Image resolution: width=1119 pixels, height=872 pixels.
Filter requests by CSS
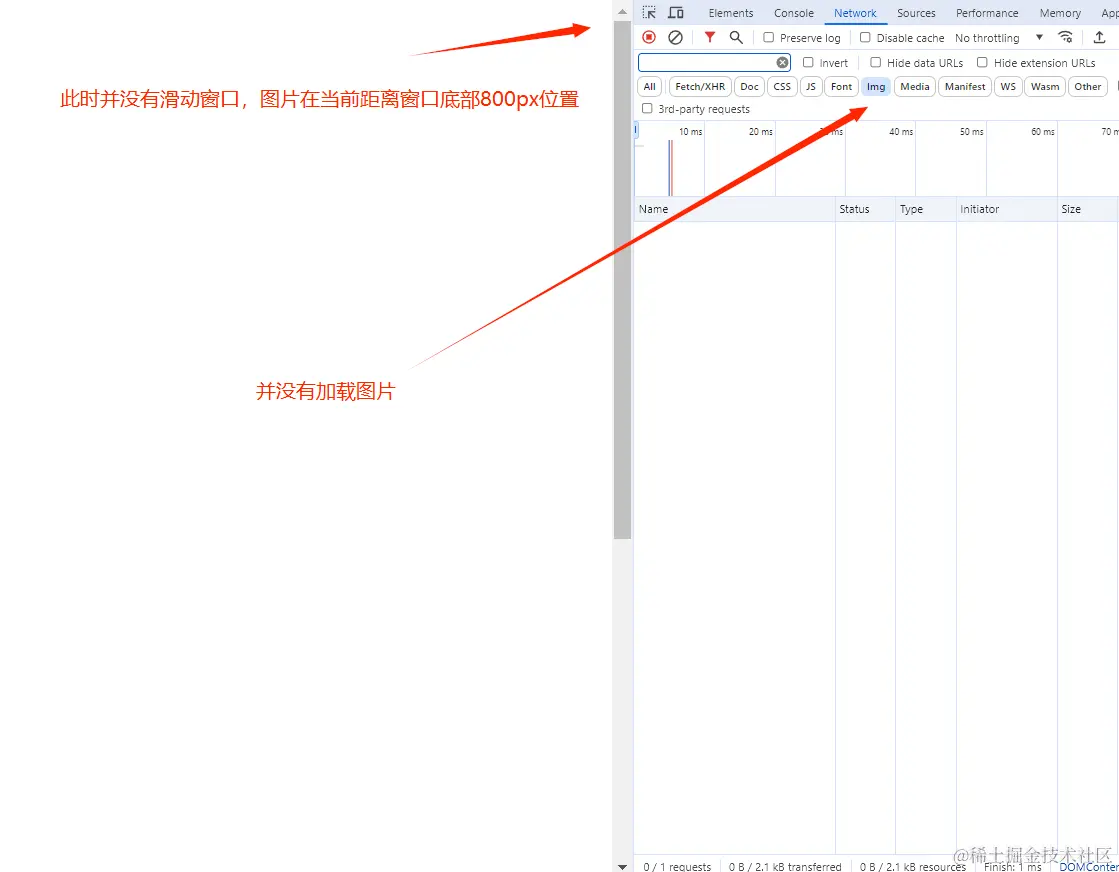782,86
